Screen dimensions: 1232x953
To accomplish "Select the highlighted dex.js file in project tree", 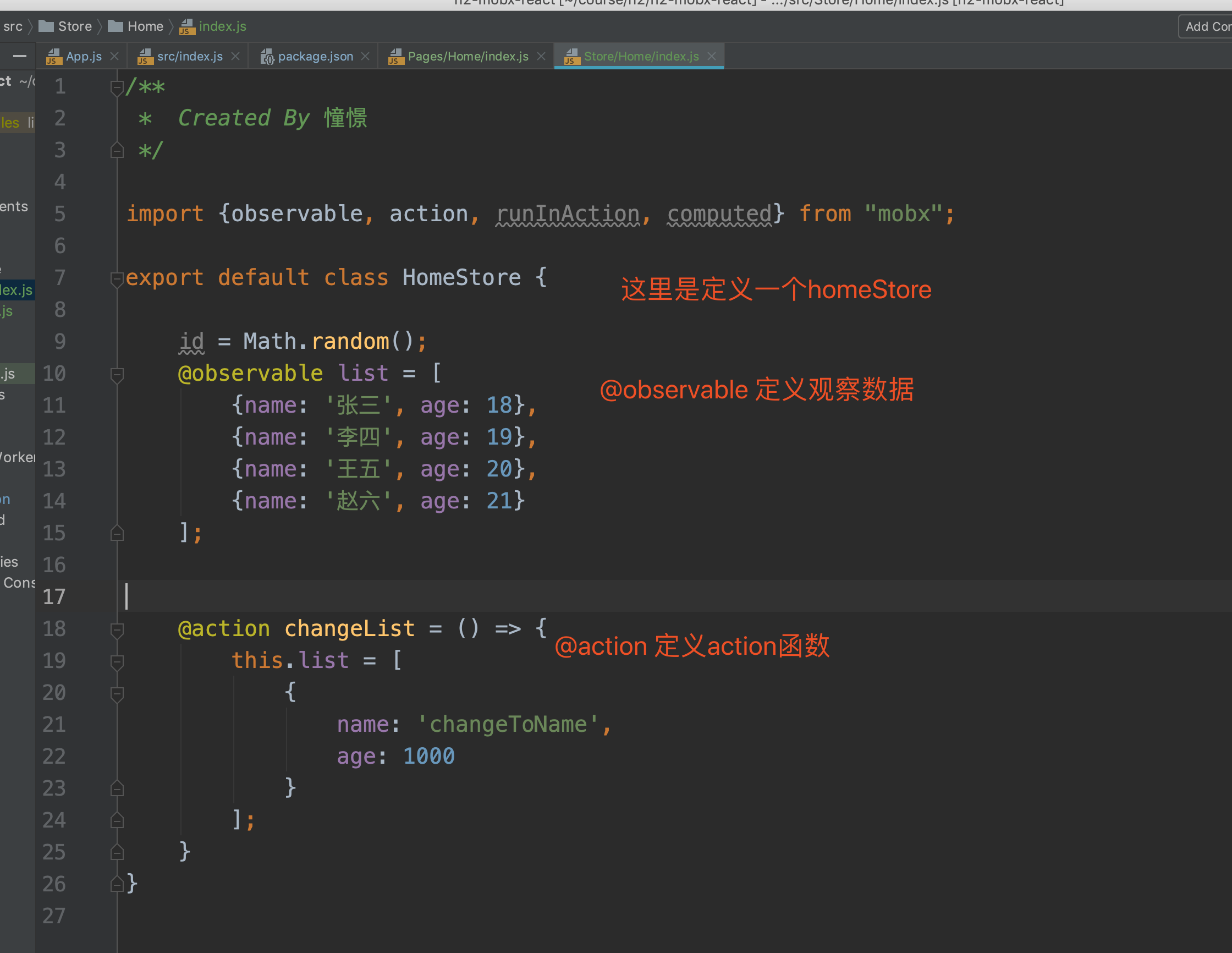I will tap(17, 290).
